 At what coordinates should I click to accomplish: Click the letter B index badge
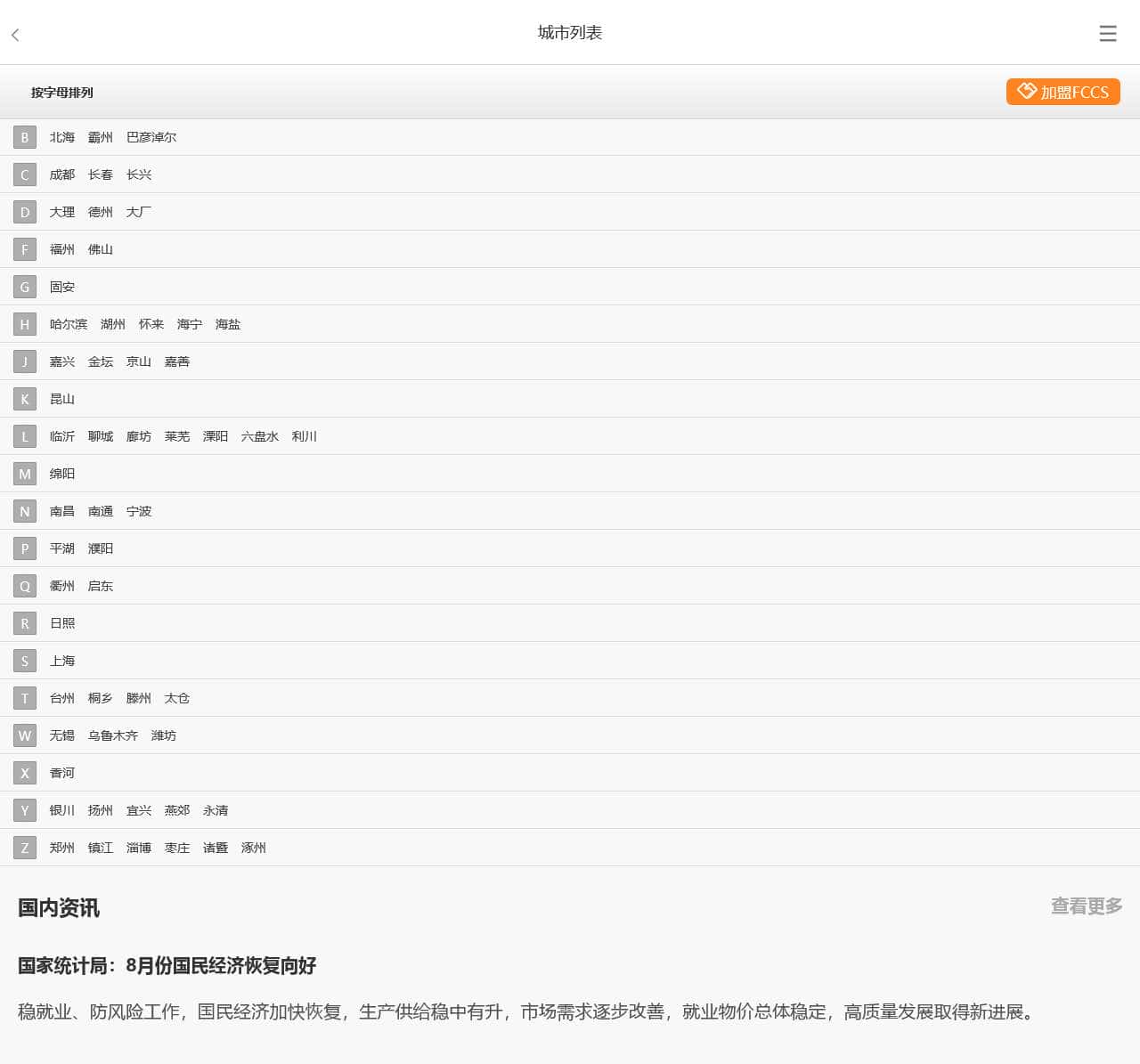(x=25, y=138)
